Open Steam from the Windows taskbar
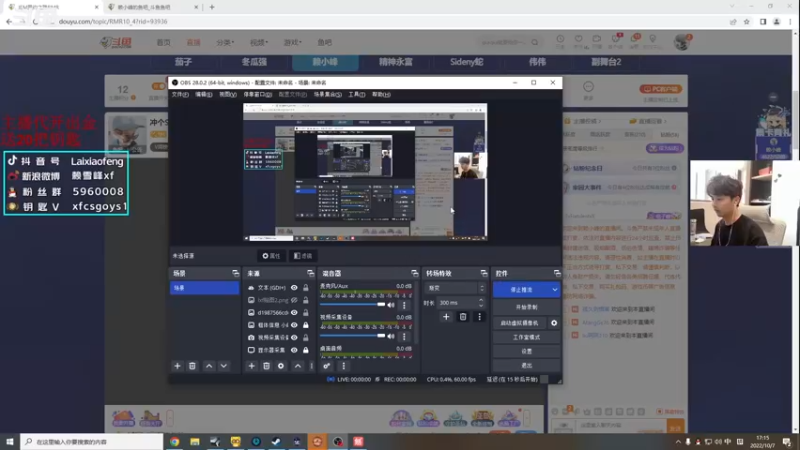 (x=276, y=441)
